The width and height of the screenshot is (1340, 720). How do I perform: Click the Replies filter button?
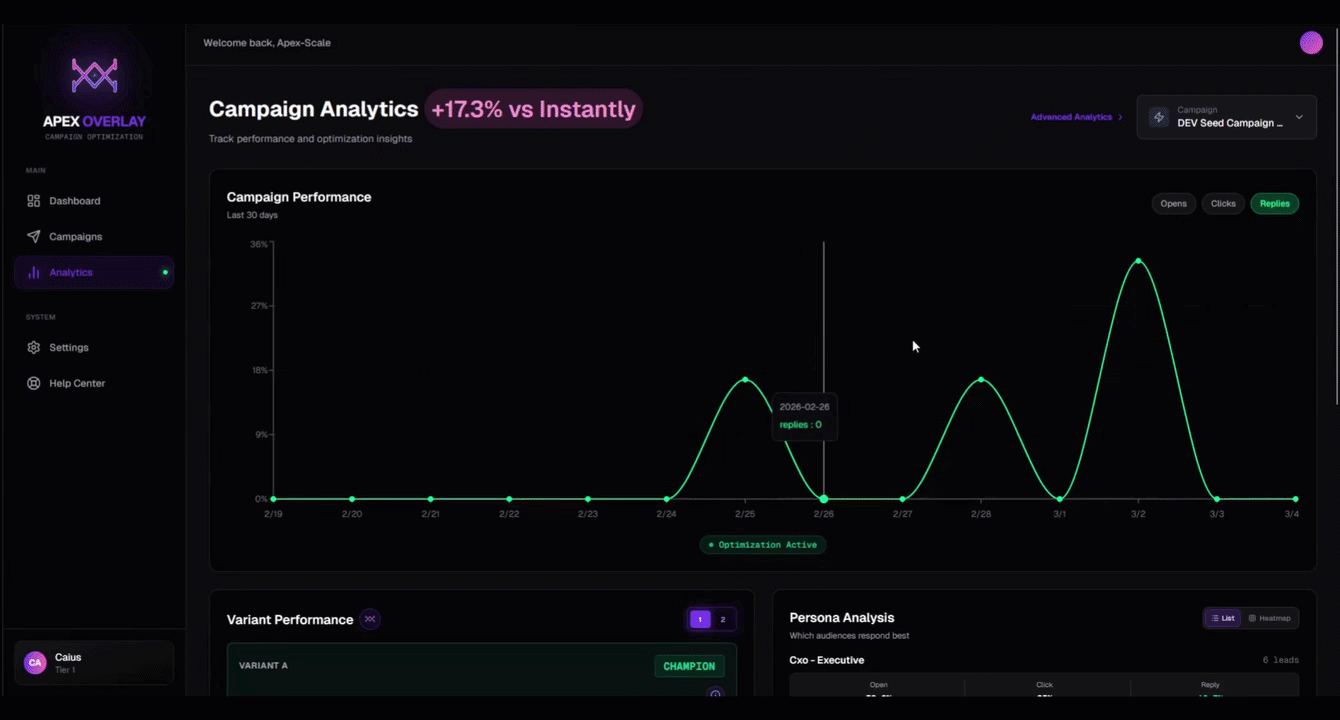(x=1274, y=203)
